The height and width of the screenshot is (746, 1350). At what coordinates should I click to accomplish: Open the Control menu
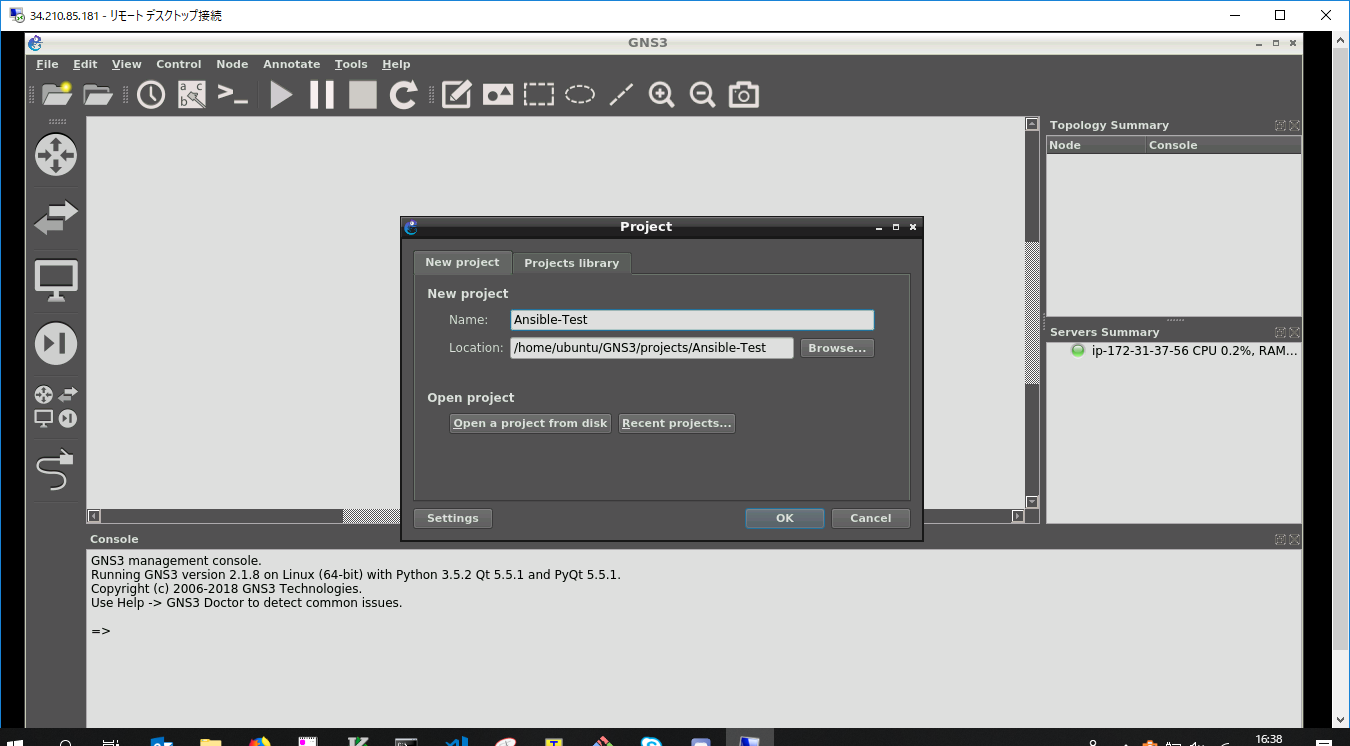point(179,64)
